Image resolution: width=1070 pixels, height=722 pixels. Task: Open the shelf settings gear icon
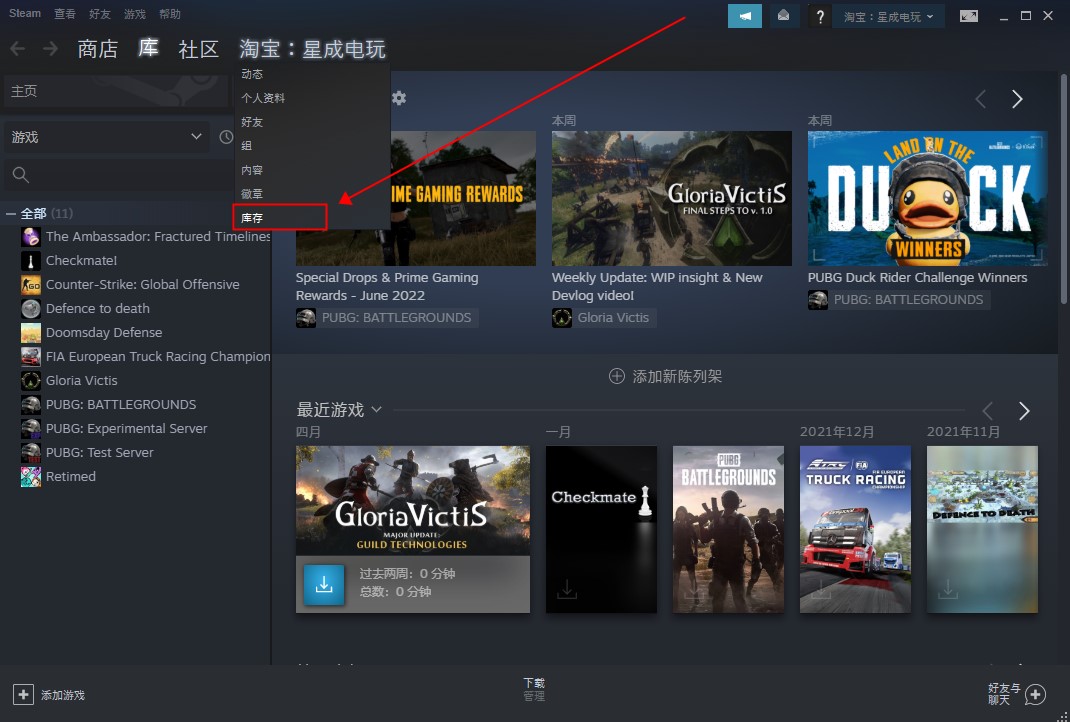399,98
